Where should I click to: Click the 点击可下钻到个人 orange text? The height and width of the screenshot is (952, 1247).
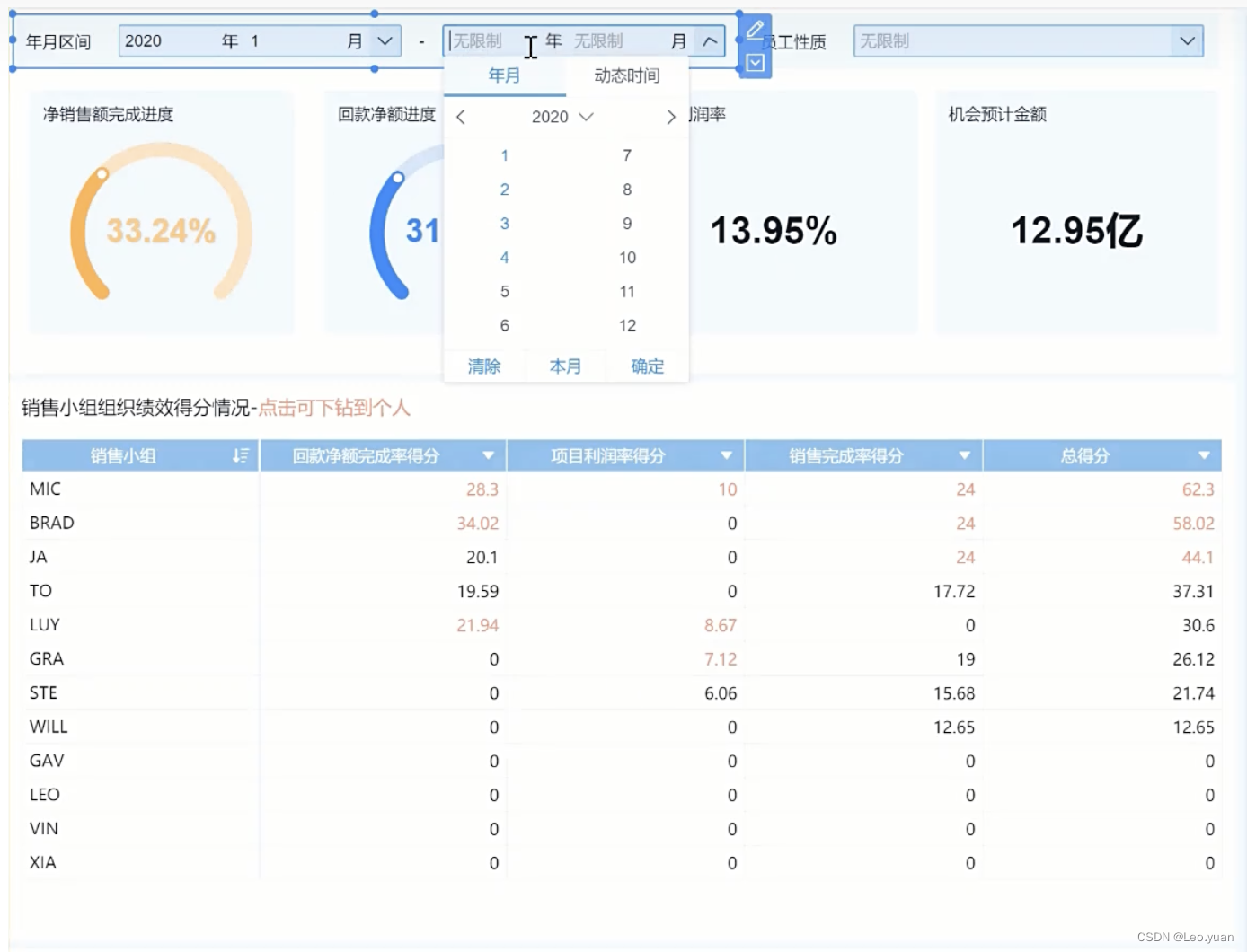[x=334, y=408]
